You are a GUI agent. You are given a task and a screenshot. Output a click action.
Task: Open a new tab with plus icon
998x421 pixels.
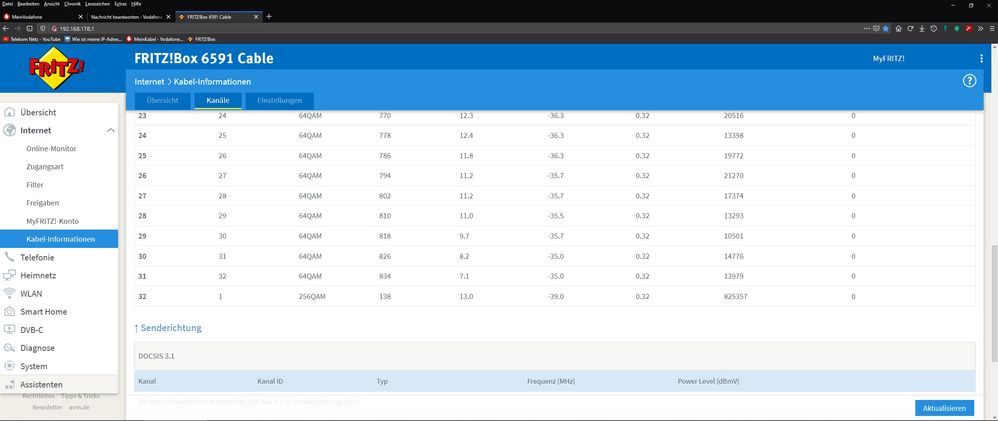click(x=269, y=17)
